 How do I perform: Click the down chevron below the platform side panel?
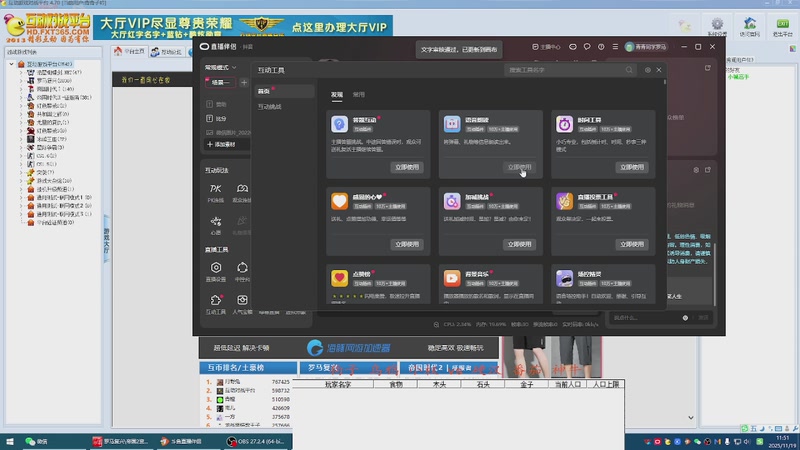point(690,417)
